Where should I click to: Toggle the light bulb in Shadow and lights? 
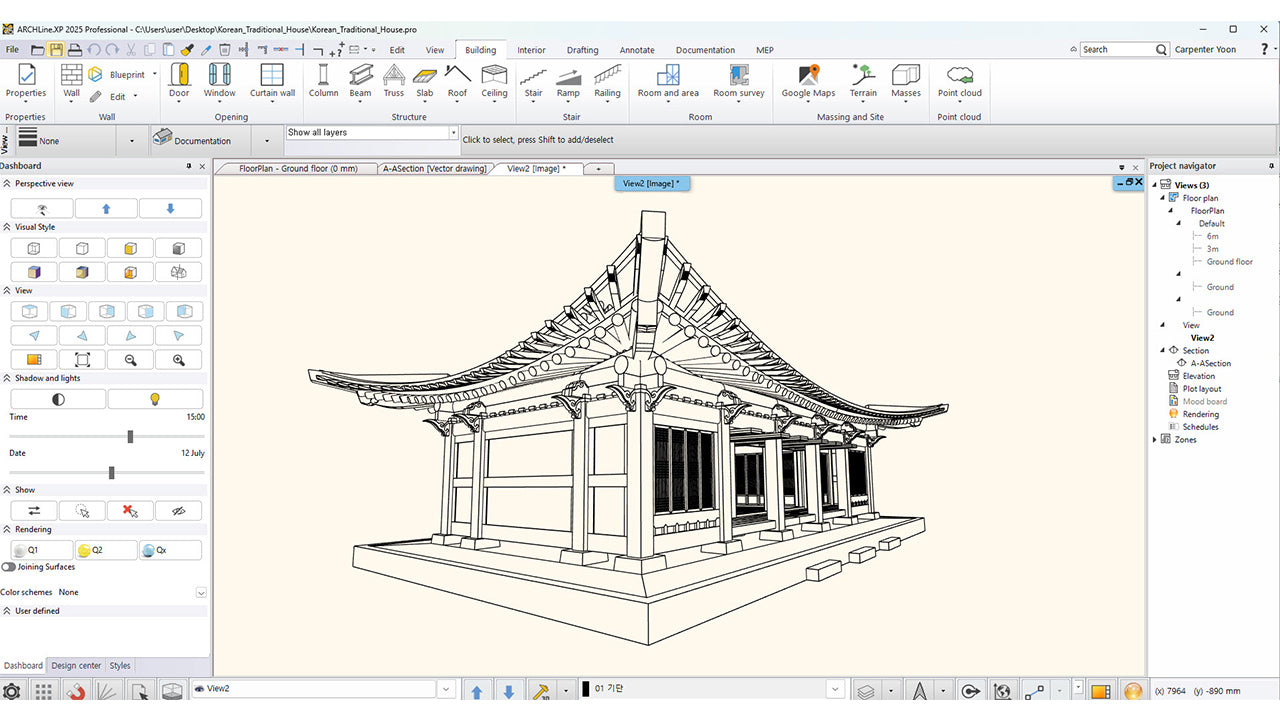pos(155,399)
